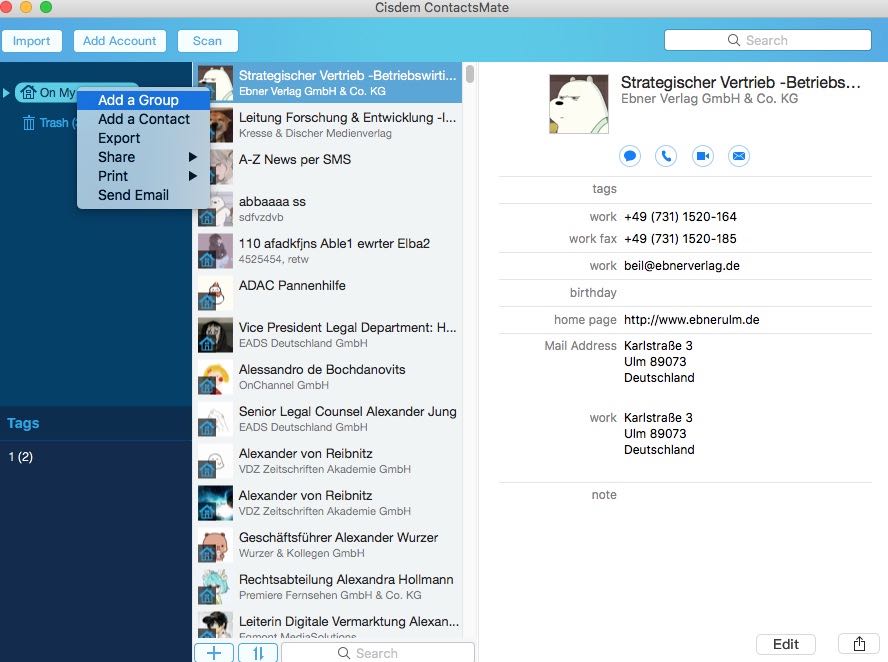Select avatar of Rechtsabteilung Alexandra Hollmann
The image size is (888, 662).
[x=215, y=587]
